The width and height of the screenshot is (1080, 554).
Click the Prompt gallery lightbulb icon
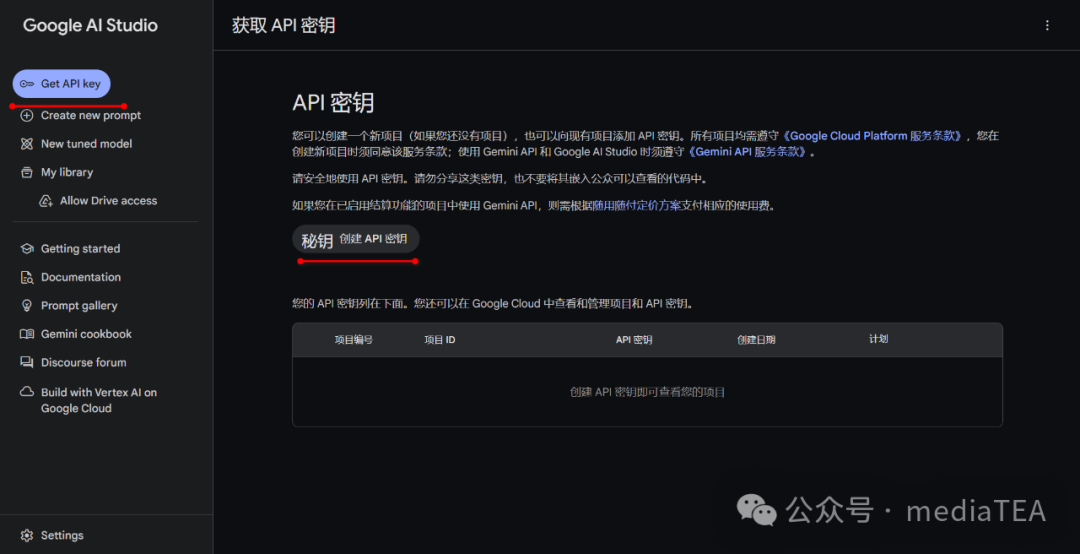27,306
